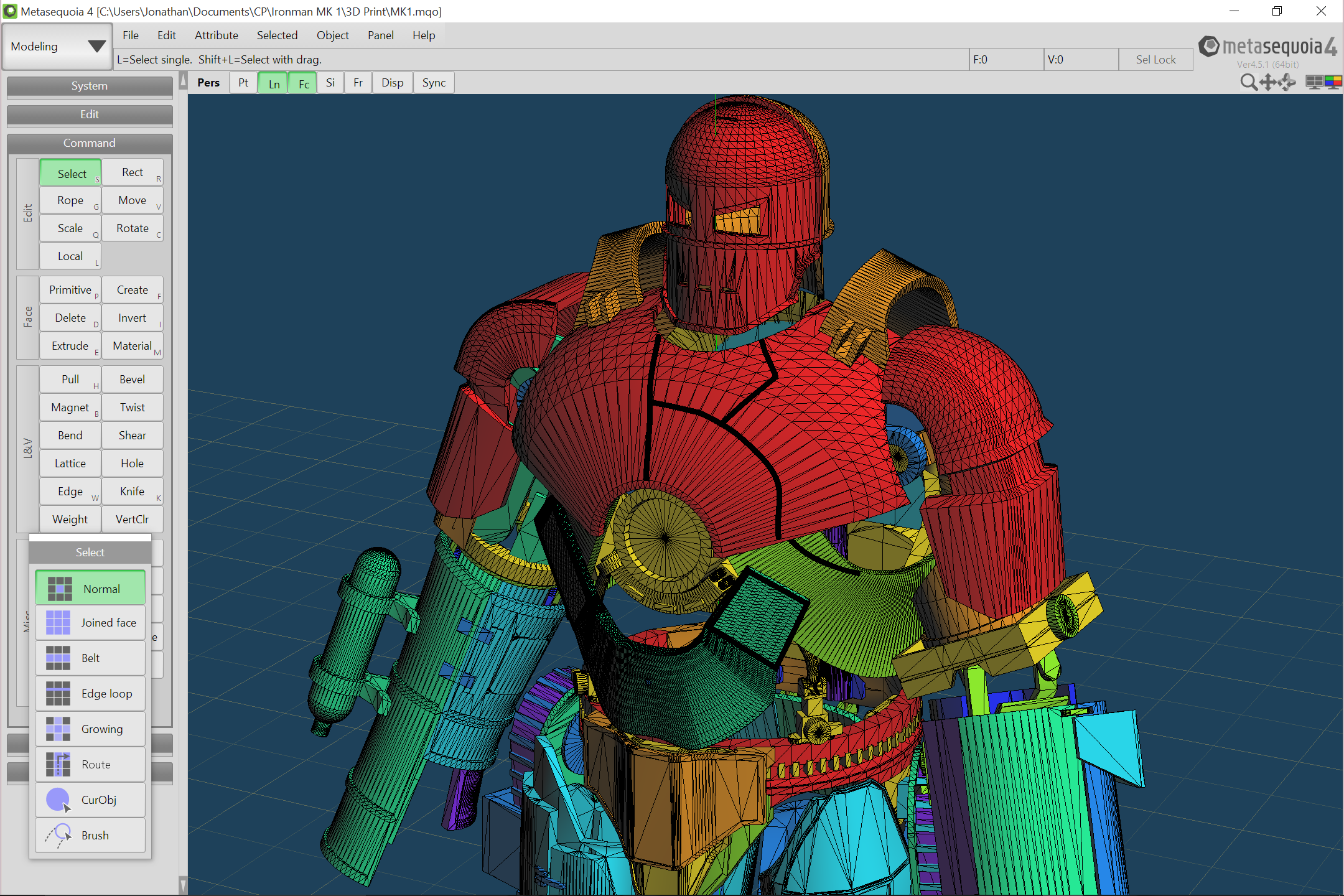The image size is (1344, 896).
Task: Activate the Rect command
Action: [133, 172]
